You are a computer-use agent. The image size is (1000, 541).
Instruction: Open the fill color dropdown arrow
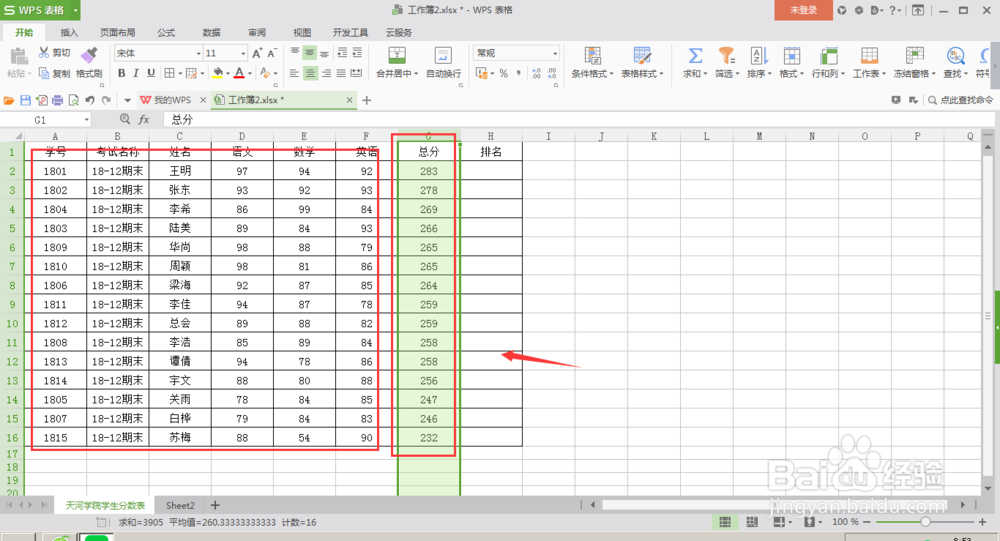(228, 74)
